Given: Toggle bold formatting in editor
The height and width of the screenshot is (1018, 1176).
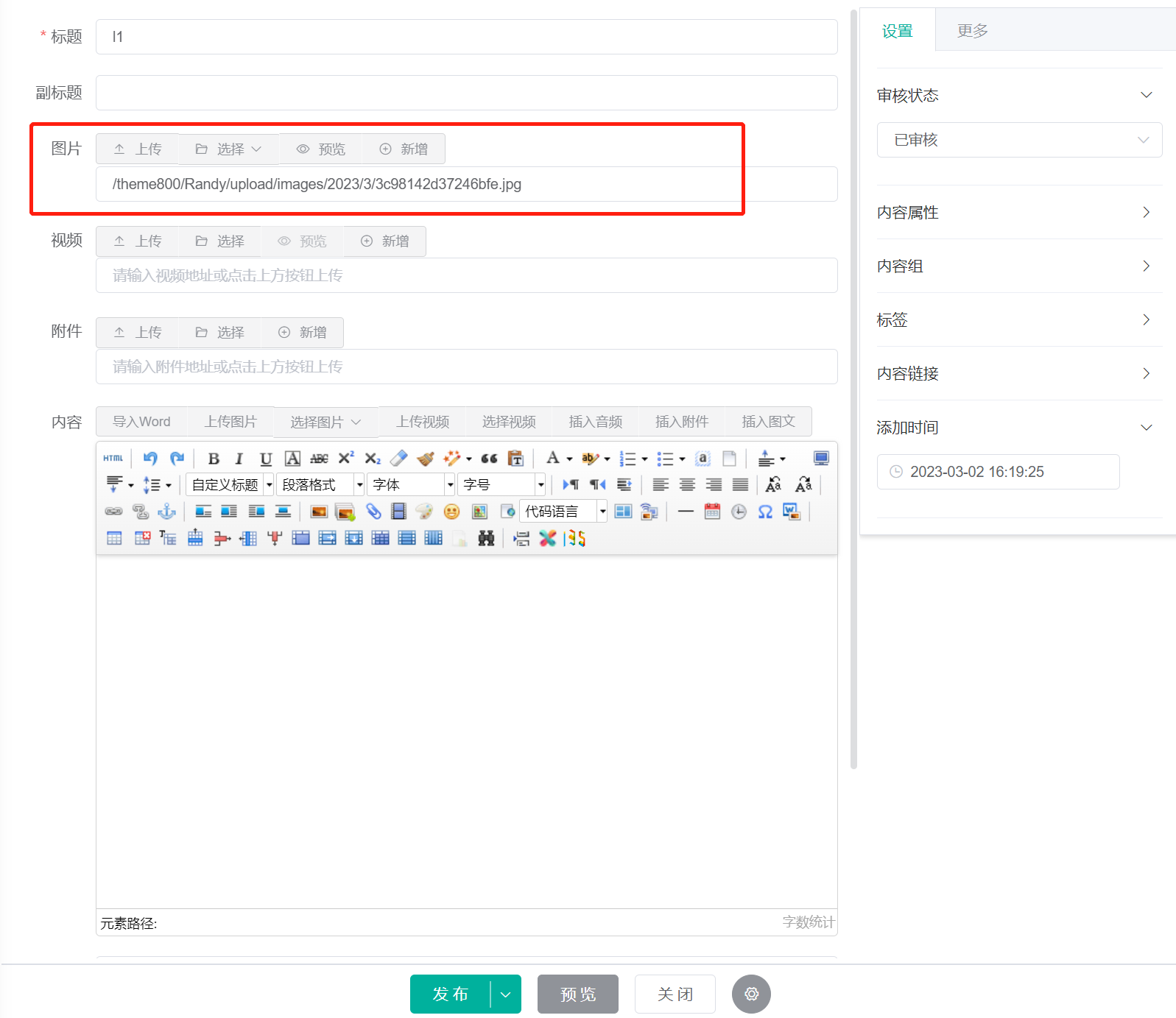Looking at the screenshot, I should (x=214, y=459).
